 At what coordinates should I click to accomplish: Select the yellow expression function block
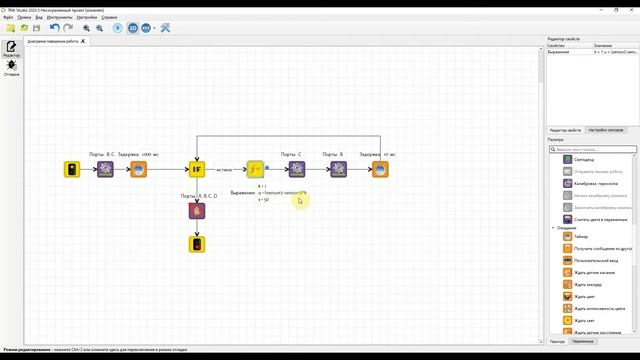tap(255, 169)
